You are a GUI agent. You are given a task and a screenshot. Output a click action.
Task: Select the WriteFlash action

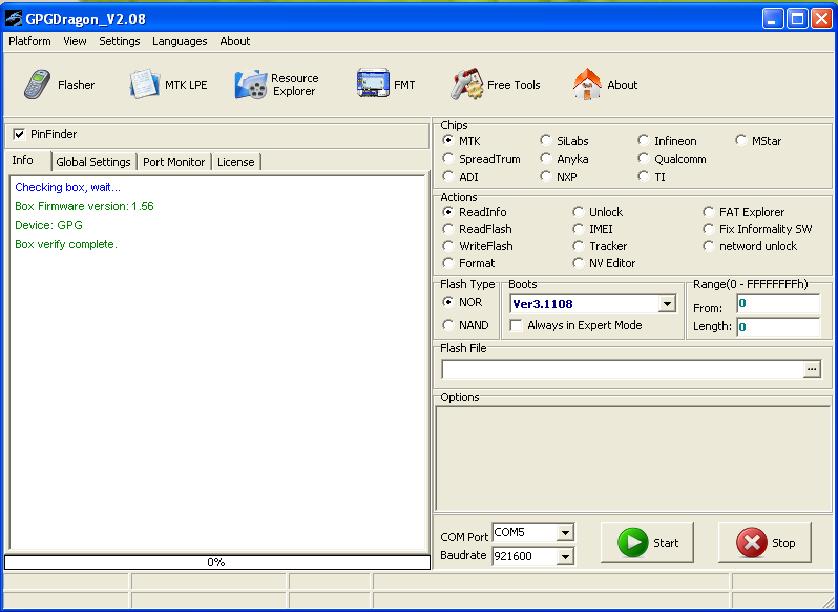448,246
